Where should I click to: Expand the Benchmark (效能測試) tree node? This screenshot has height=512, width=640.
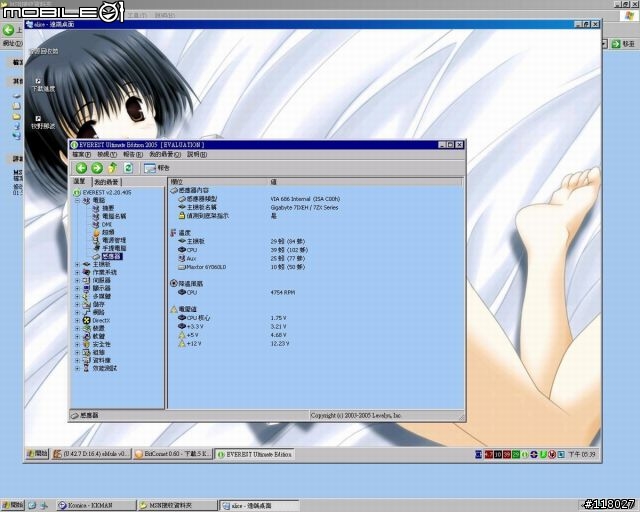point(77,368)
